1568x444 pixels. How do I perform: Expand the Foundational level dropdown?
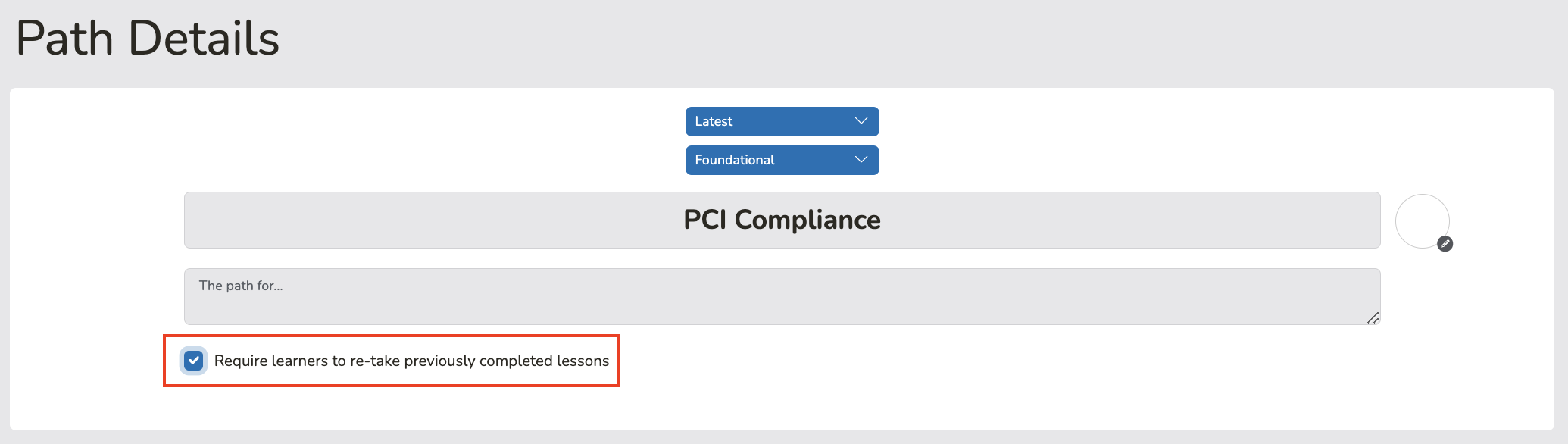[782, 160]
